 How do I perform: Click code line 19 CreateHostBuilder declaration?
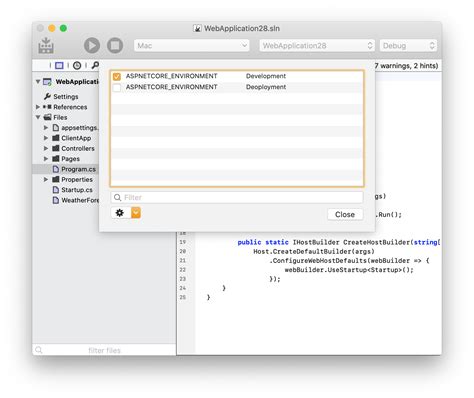coord(339,242)
